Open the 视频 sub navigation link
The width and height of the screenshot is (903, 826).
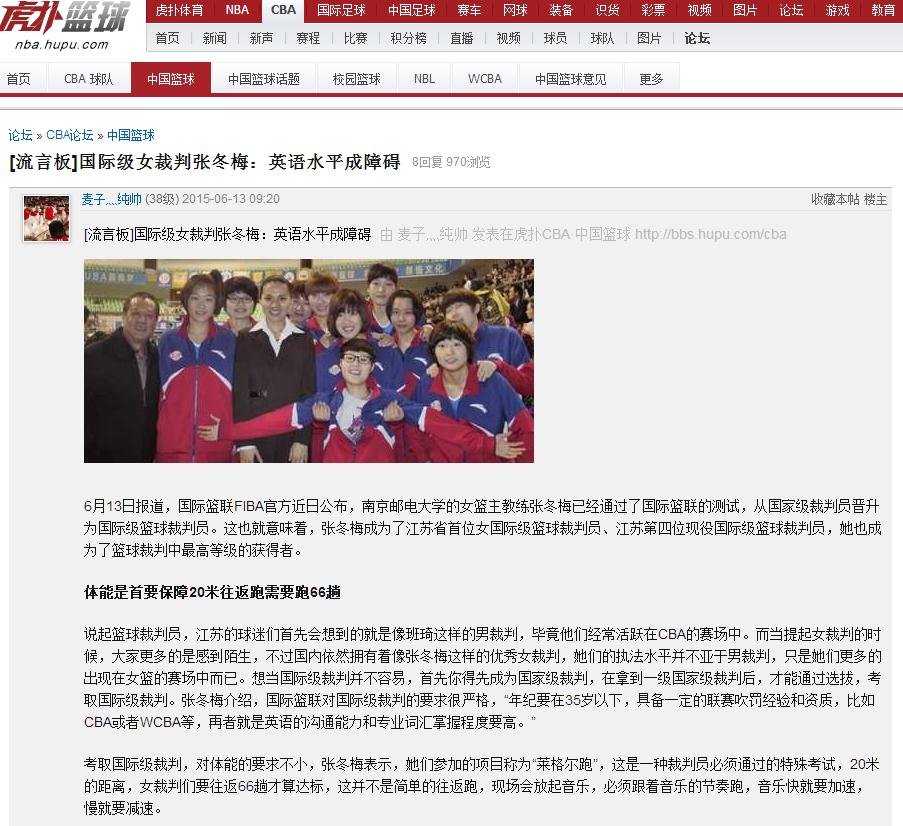(x=508, y=39)
